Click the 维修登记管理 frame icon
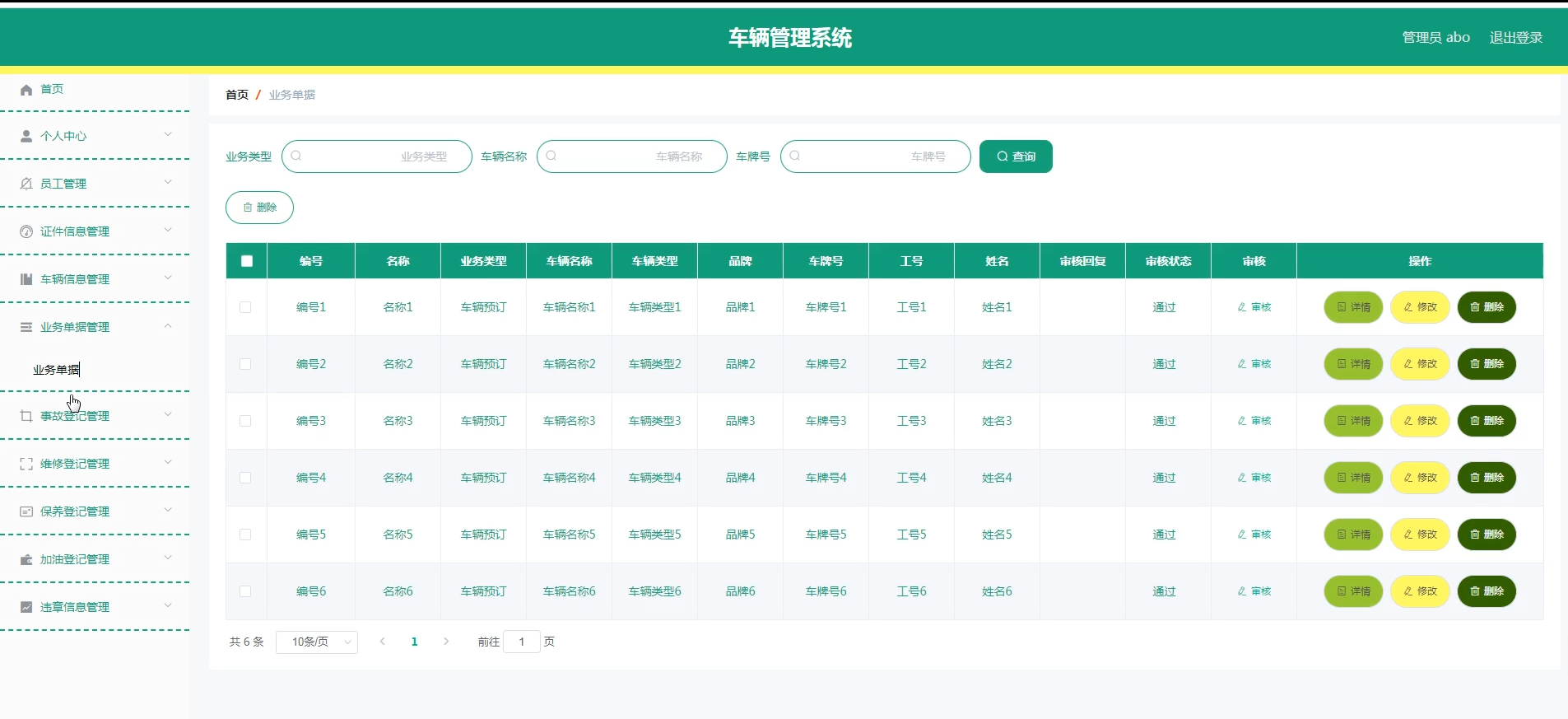The height and width of the screenshot is (719, 1568). 26,464
